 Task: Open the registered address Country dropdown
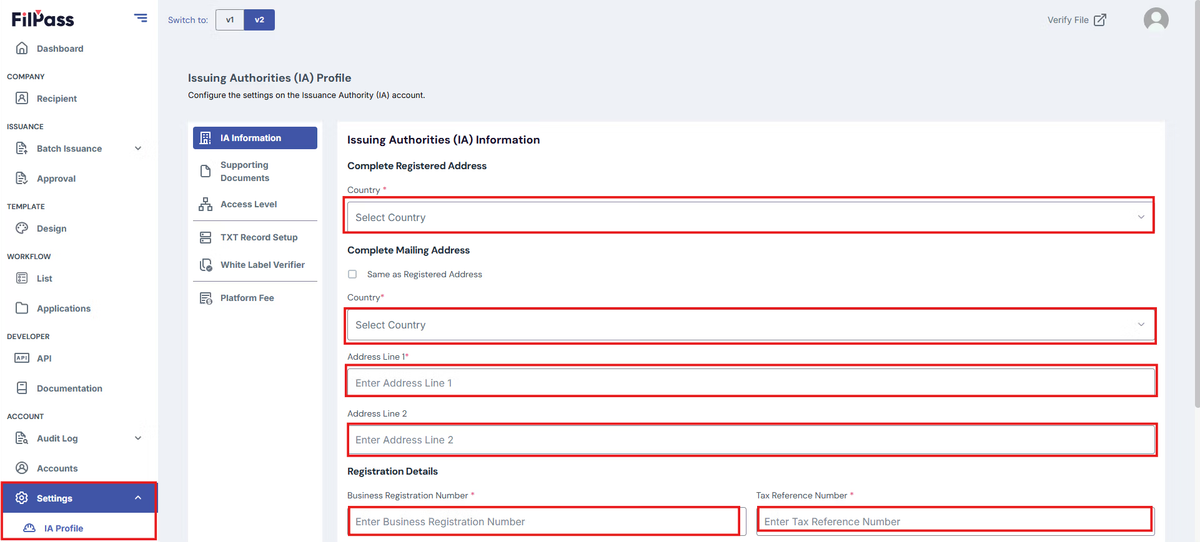click(750, 215)
